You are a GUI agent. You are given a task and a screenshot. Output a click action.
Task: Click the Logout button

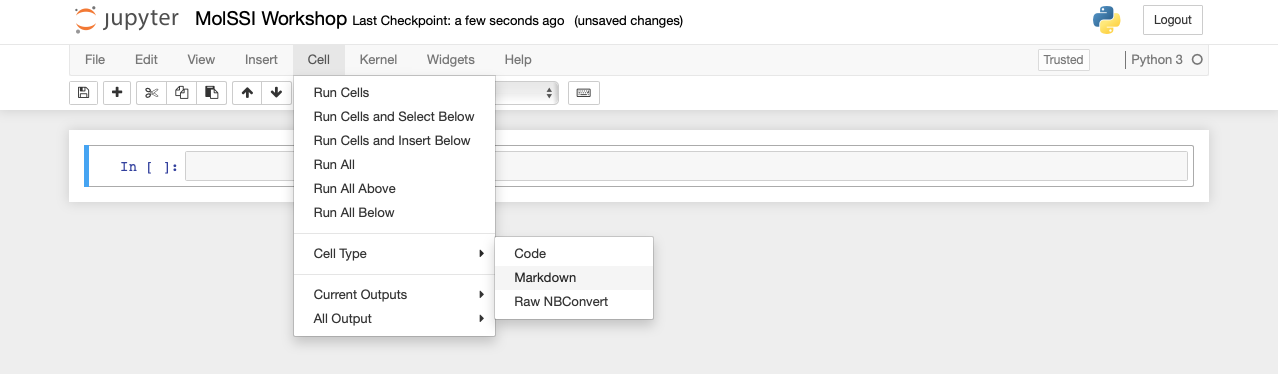(x=1173, y=20)
